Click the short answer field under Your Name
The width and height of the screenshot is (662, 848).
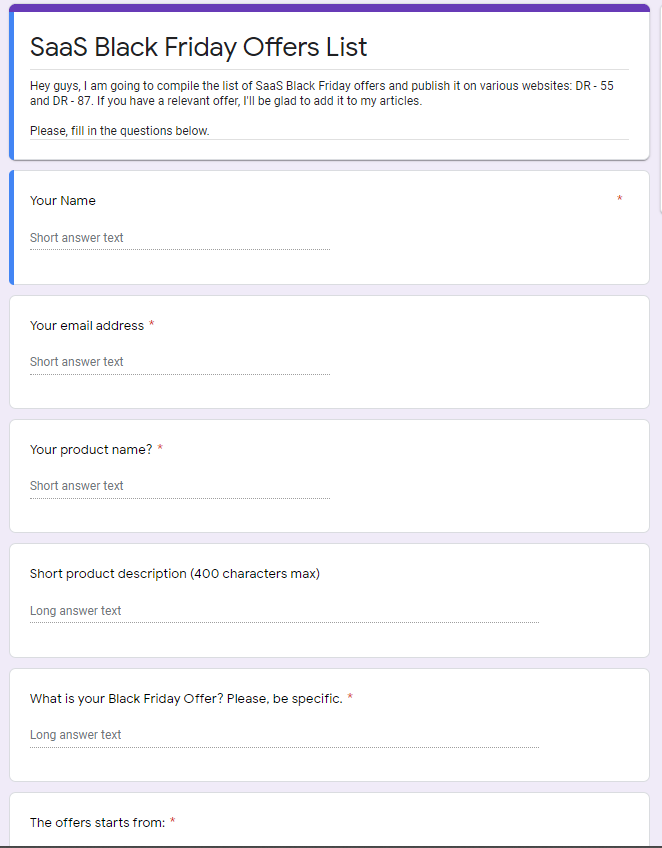click(179, 238)
